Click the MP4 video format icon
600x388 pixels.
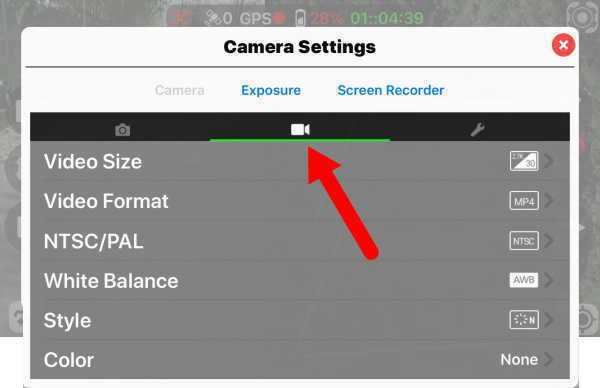[524, 201]
